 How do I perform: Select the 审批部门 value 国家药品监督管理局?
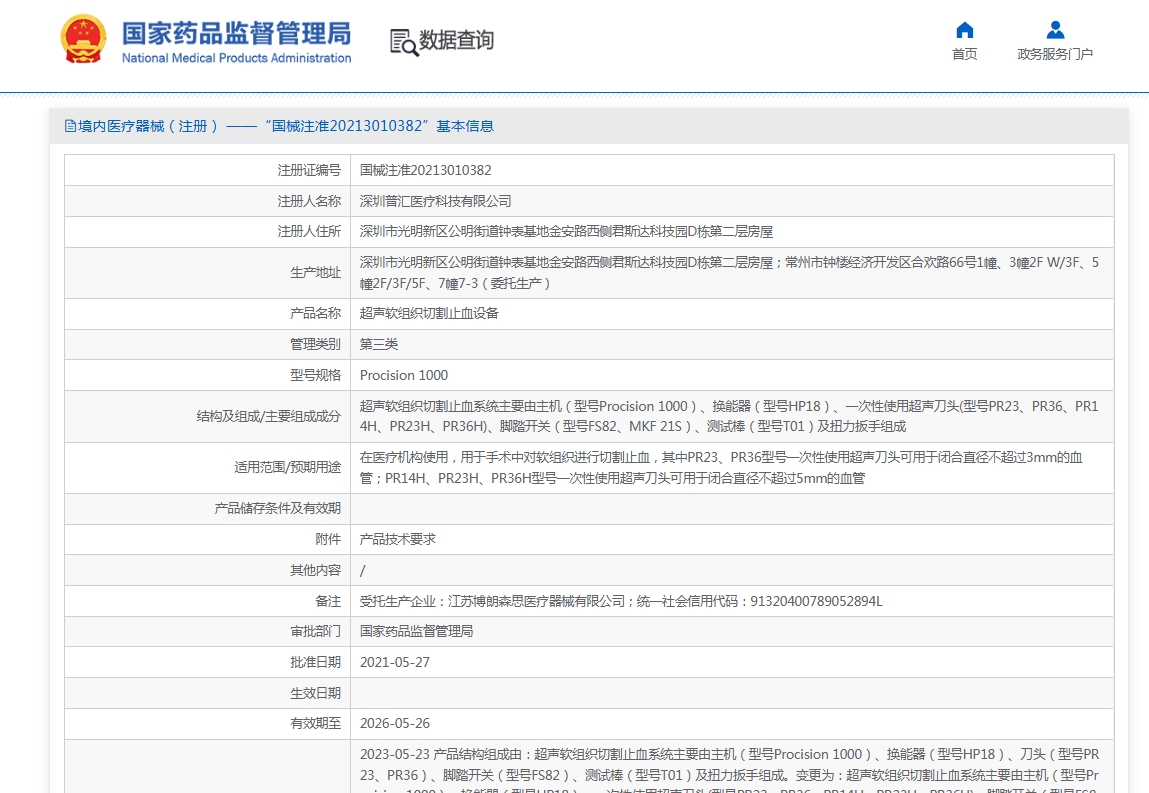coord(416,631)
